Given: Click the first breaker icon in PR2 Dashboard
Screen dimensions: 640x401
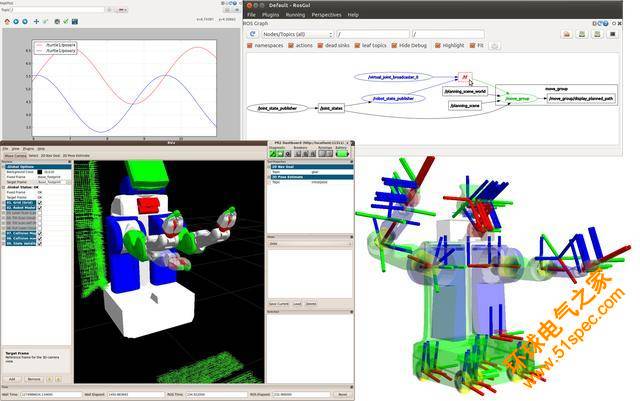Looking at the screenshot, I should (x=298, y=154).
